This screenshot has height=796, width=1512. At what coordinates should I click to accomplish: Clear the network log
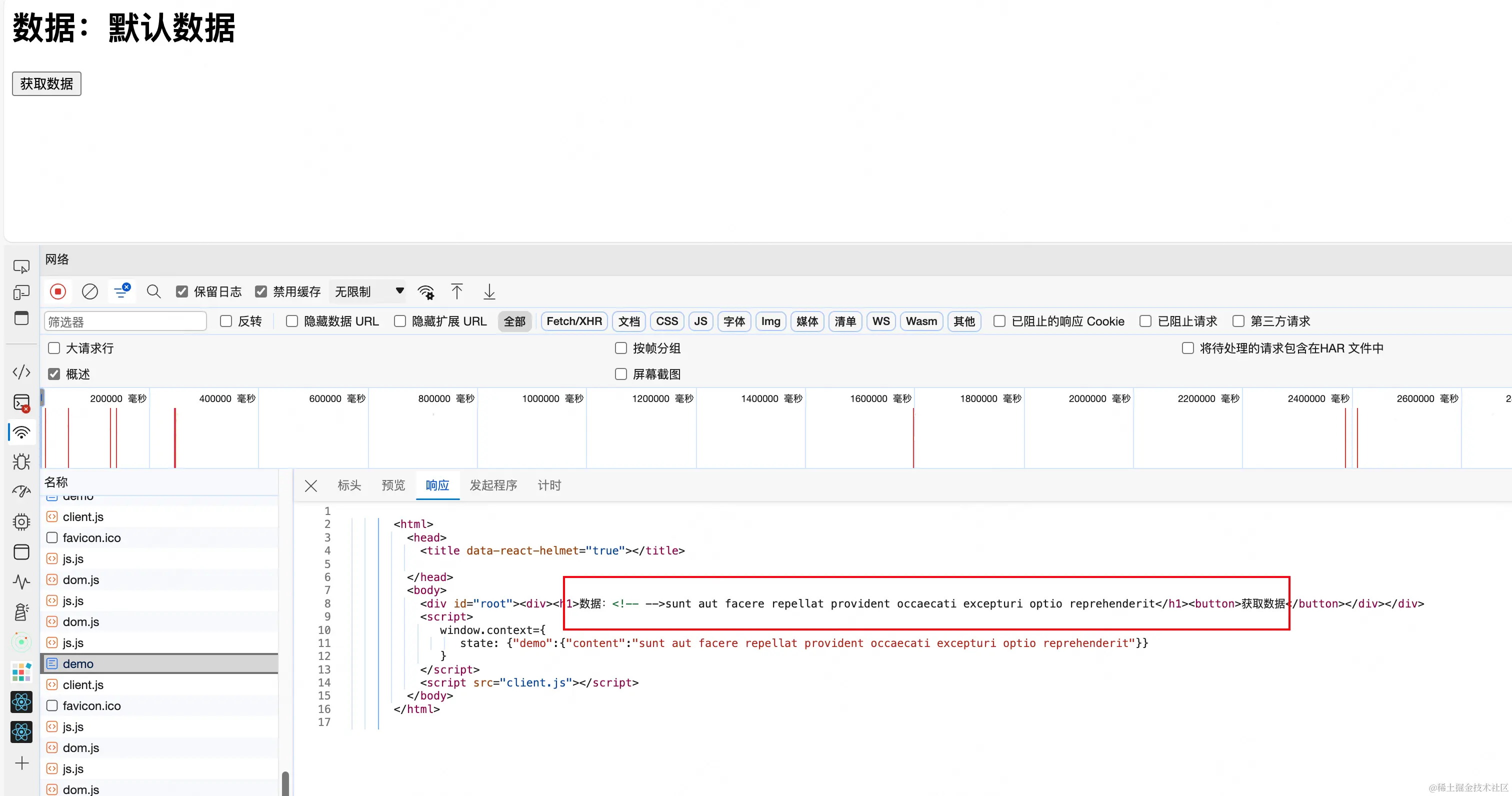coord(90,291)
